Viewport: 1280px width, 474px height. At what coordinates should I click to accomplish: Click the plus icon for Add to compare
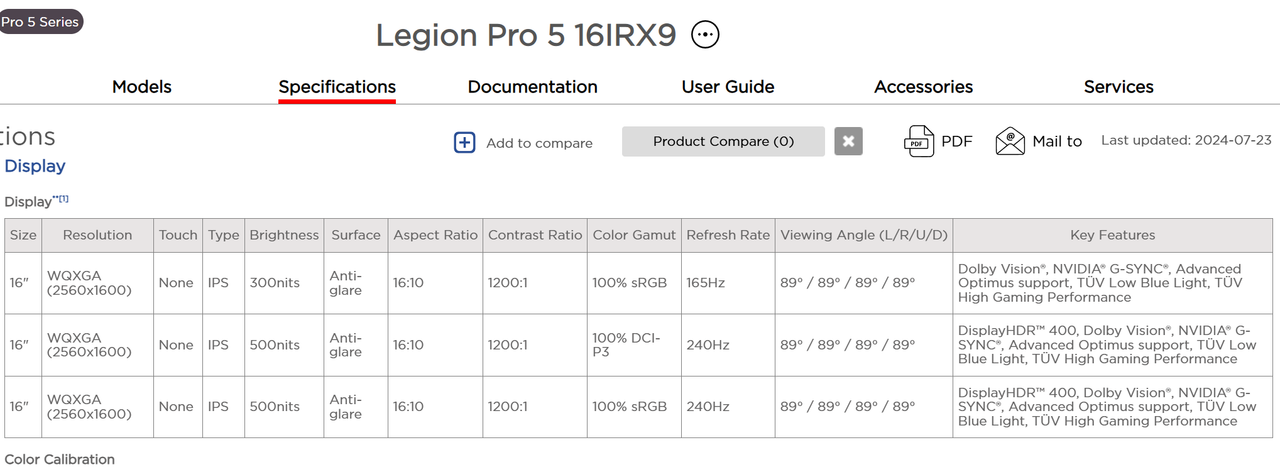coord(465,142)
